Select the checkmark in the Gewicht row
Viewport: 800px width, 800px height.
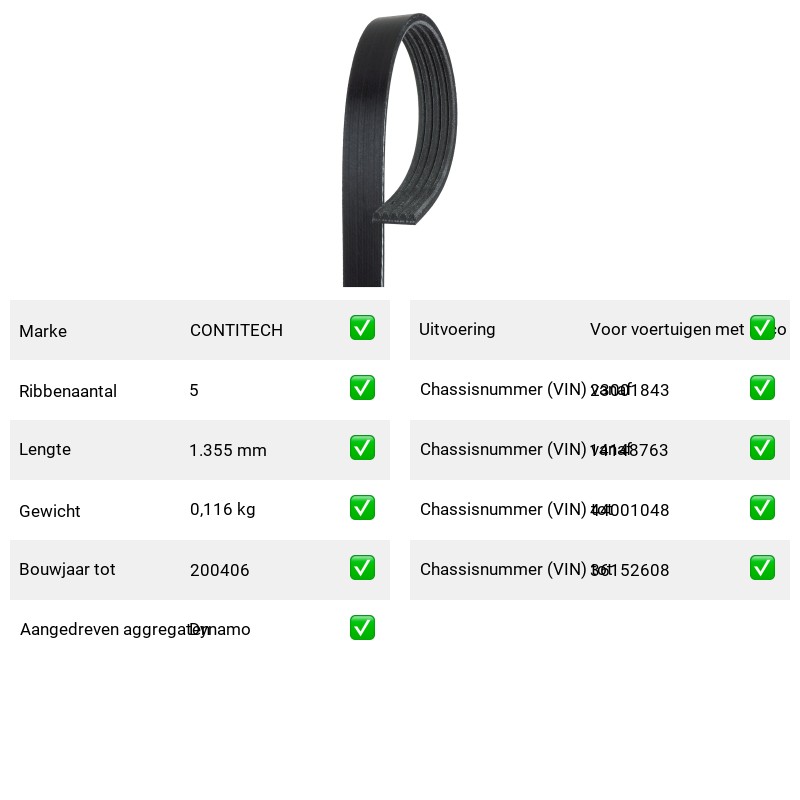tap(362, 508)
